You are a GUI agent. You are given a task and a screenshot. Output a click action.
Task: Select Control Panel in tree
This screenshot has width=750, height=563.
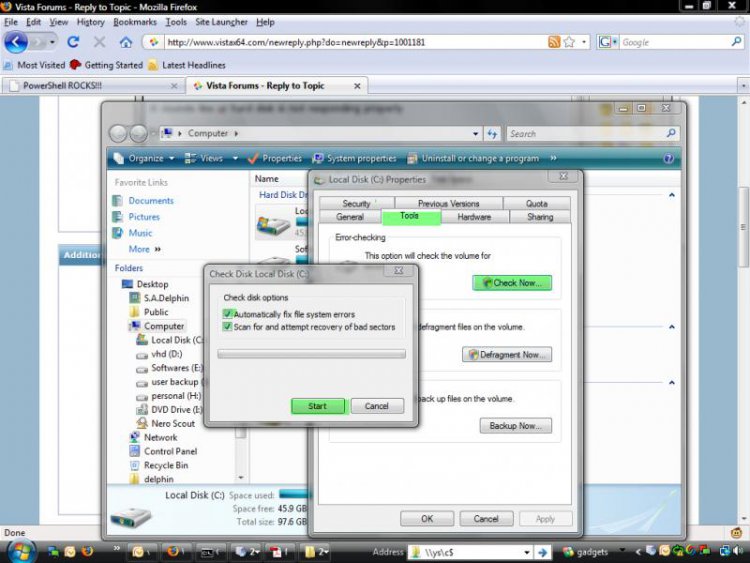pyautogui.click(x=170, y=451)
